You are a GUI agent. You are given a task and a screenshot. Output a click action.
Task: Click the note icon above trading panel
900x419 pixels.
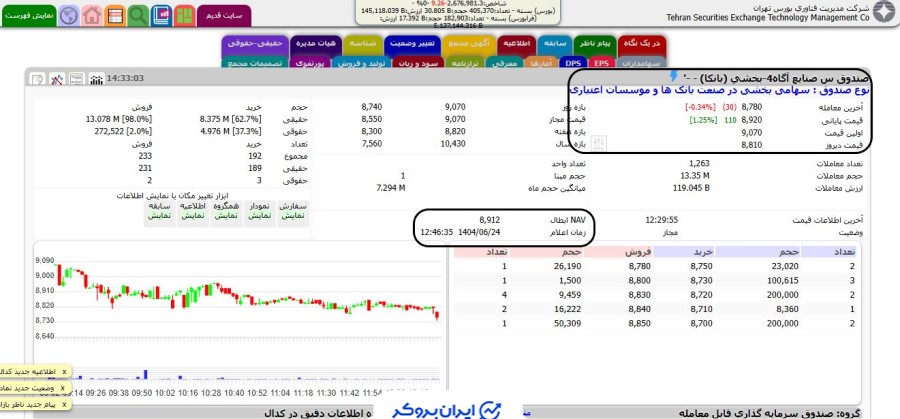[37, 79]
